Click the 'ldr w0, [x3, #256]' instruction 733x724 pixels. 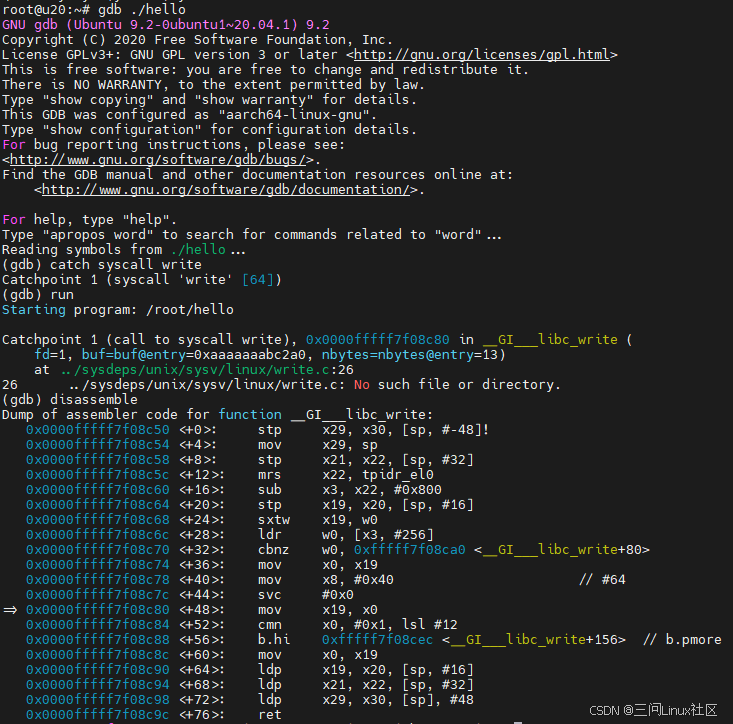[x=346, y=535]
